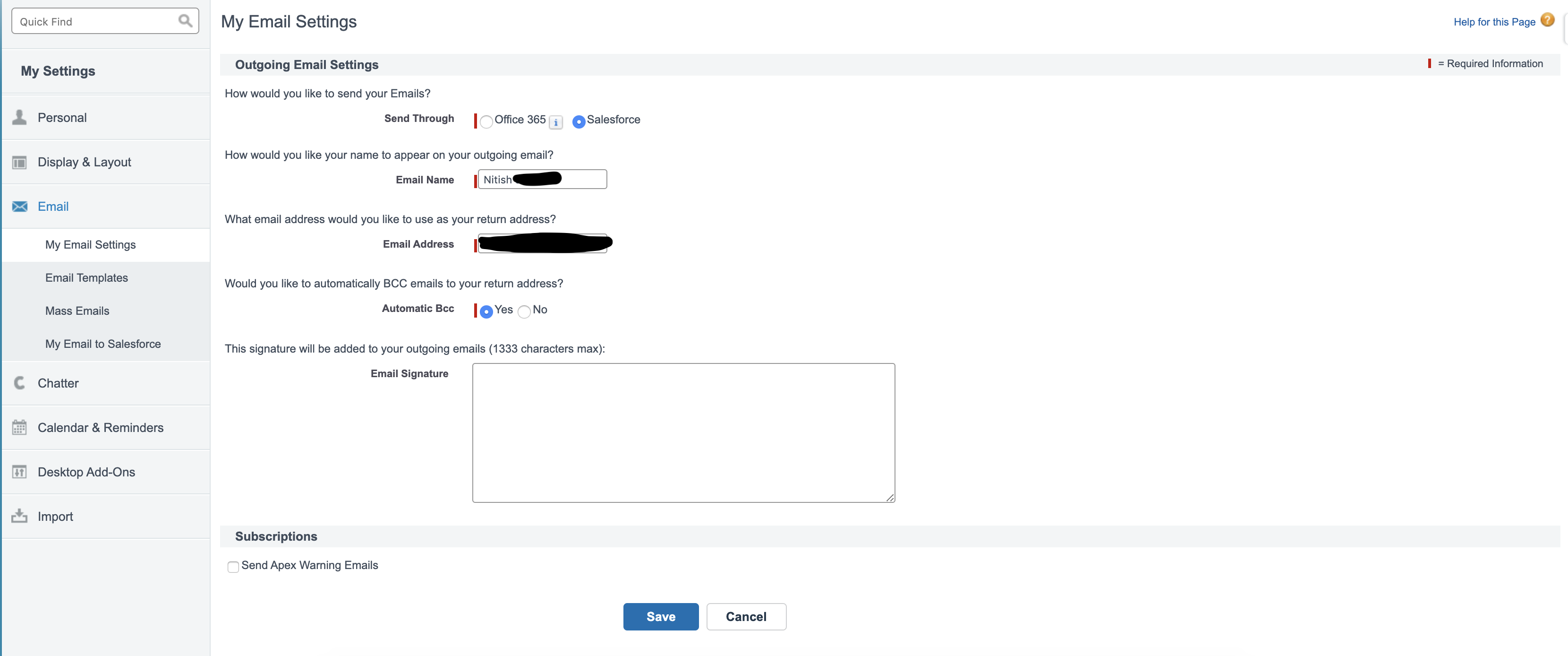Click the Personal person icon
The width and height of the screenshot is (1568, 656).
click(19, 118)
